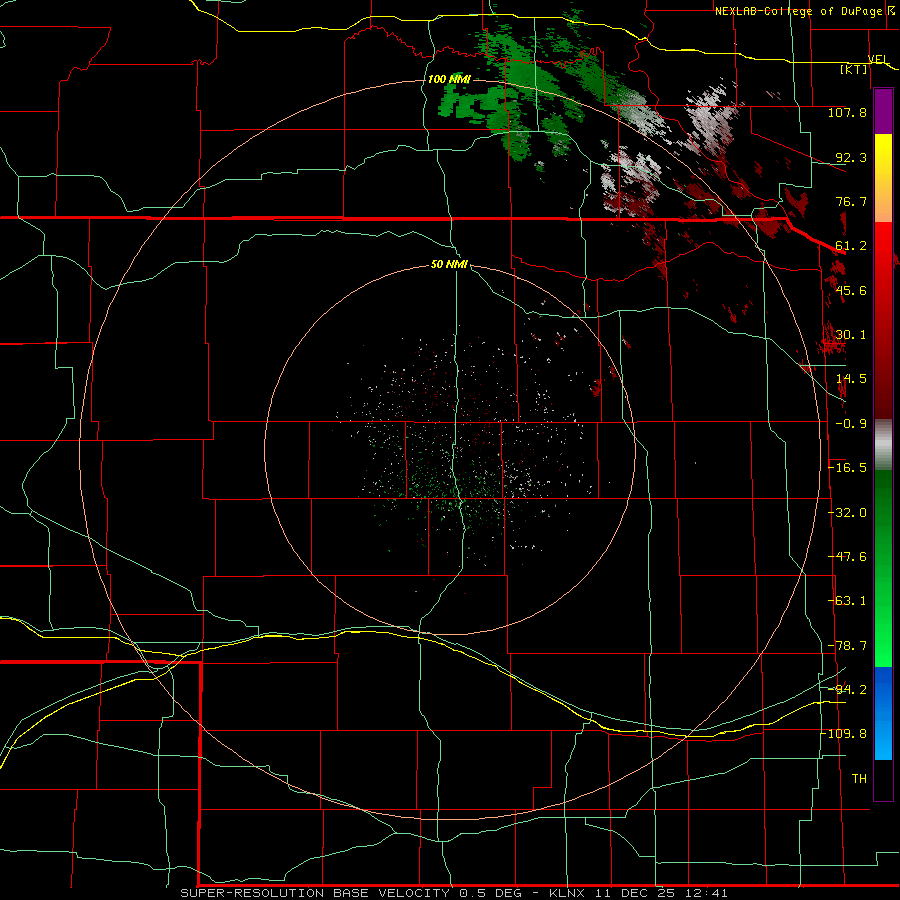Click the 30.1 velocity scale value
Viewport: 900px width, 900px height.
[x=851, y=335]
